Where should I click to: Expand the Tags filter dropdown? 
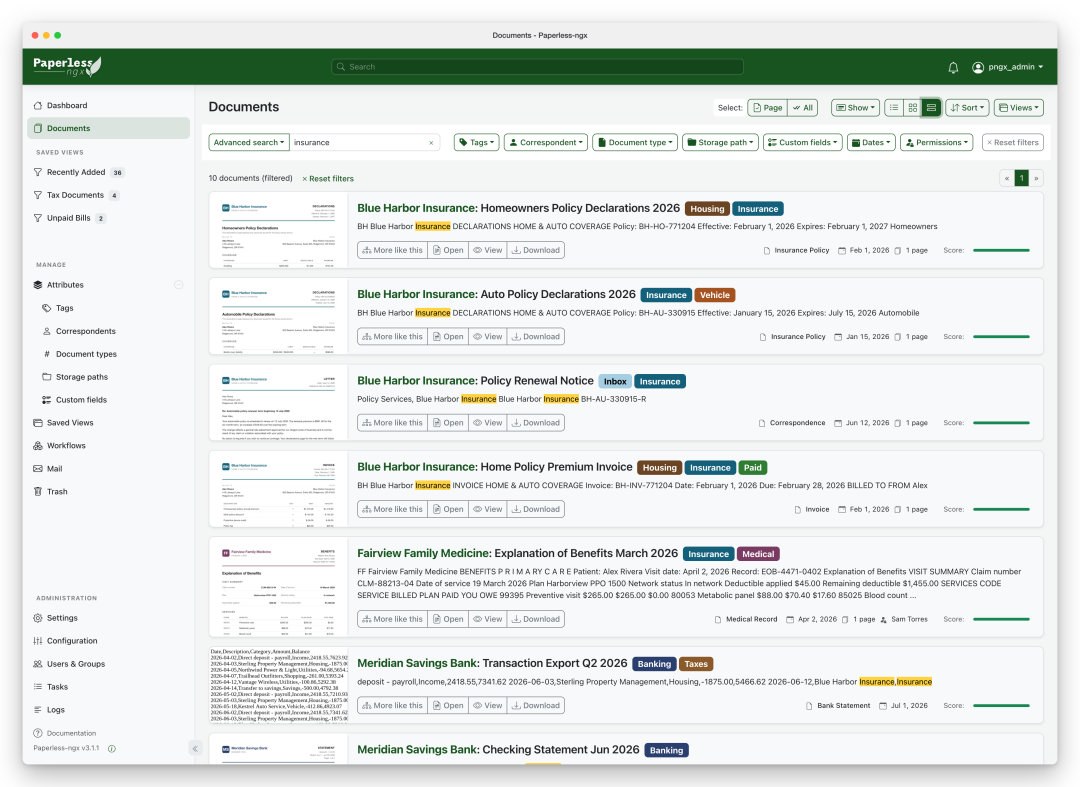click(477, 143)
